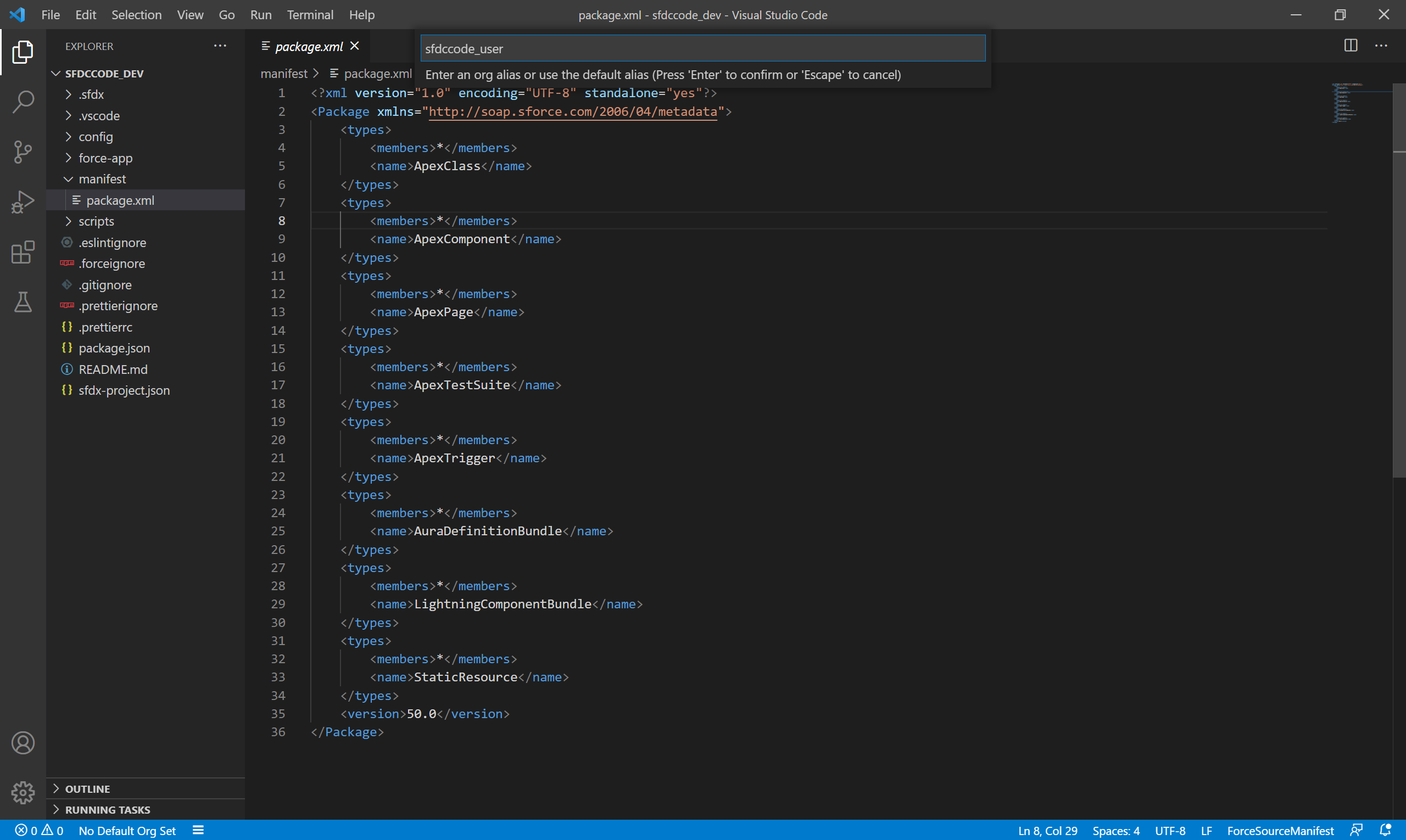The width and height of the screenshot is (1406, 840).
Task: Expand the OUTLINE section
Action: 87,788
